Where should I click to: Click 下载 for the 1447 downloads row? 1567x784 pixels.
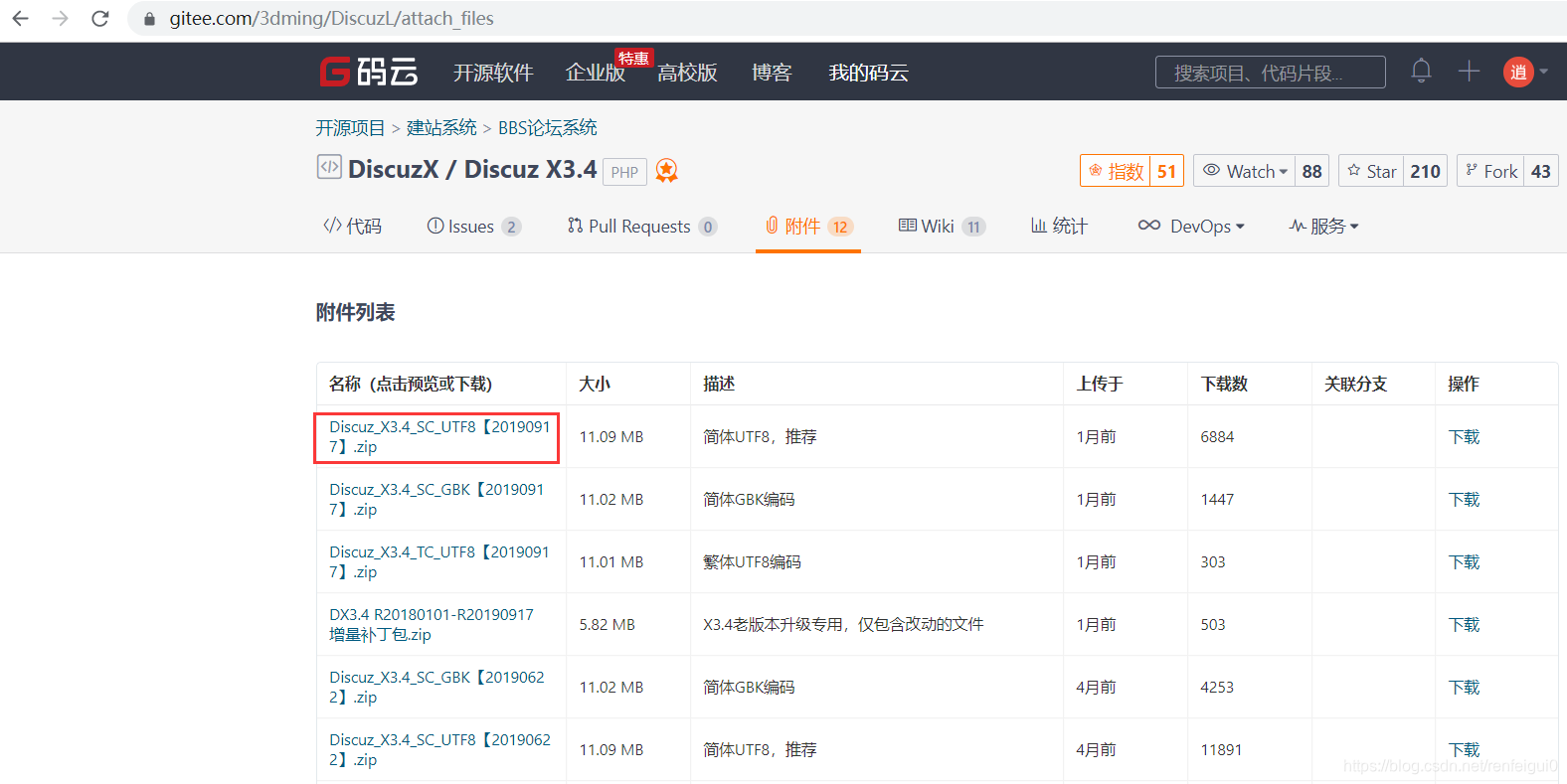click(x=1464, y=500)
